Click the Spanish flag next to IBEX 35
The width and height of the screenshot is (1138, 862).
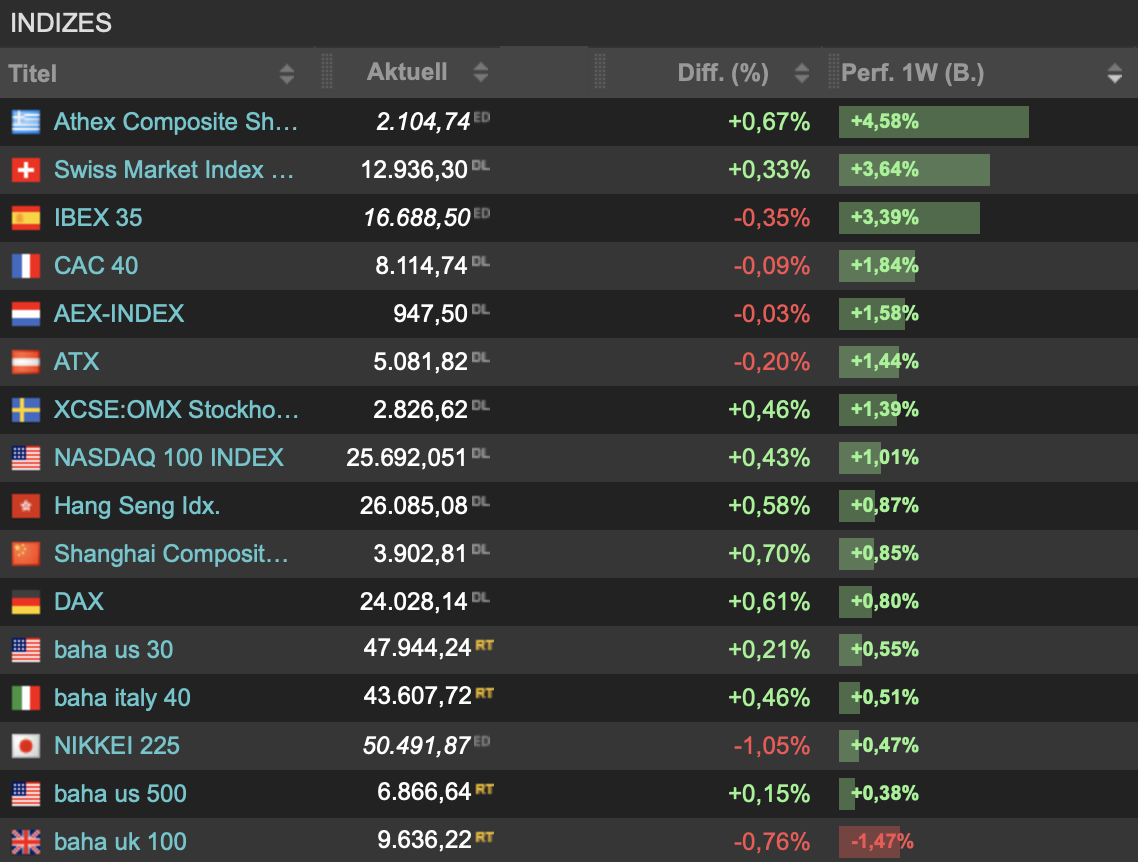(26, 218)
